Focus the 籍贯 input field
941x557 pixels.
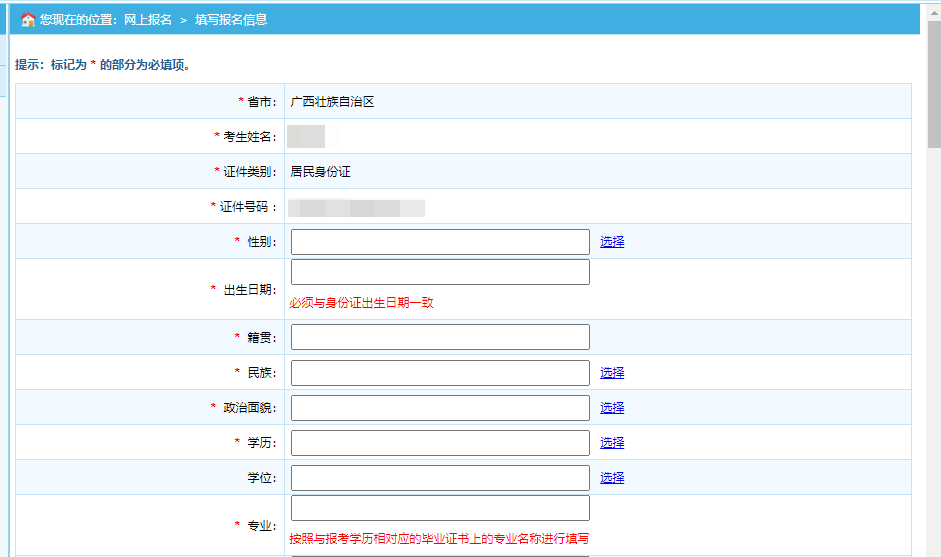pyautogui.click(x=440, y=337)
